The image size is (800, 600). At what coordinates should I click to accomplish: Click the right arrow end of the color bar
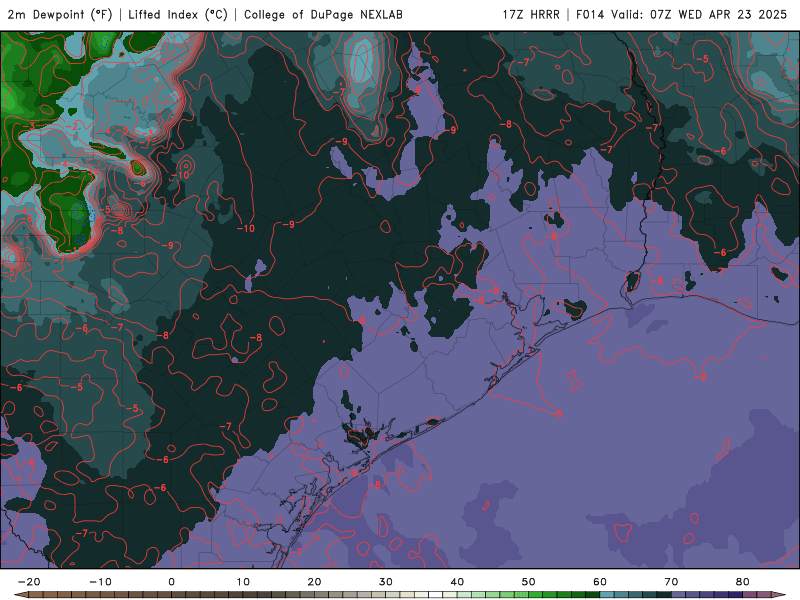coord(779,595)
